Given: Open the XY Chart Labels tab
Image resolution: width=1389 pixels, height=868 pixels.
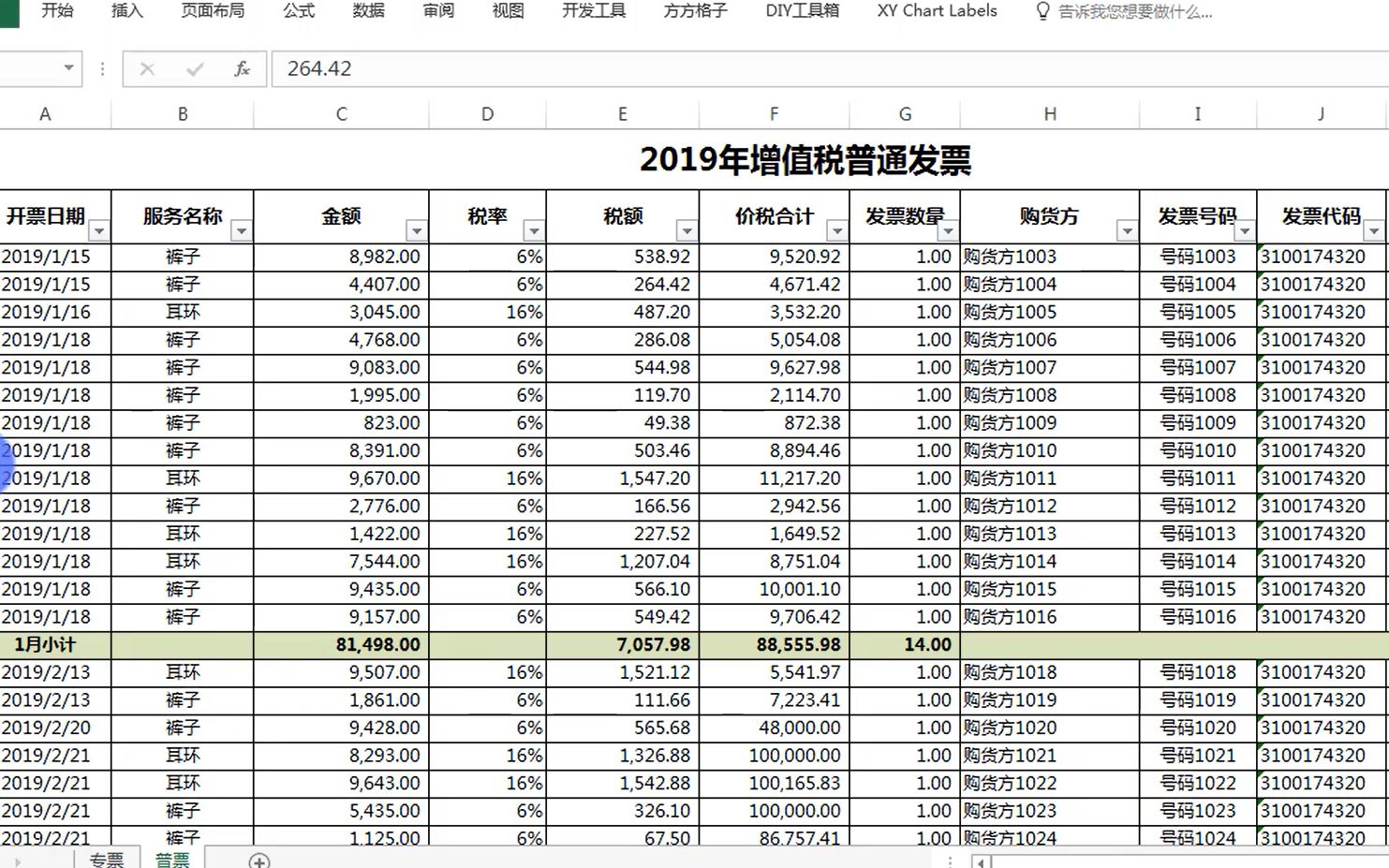Looking at the screenshot, I should (x=937, y=11).
